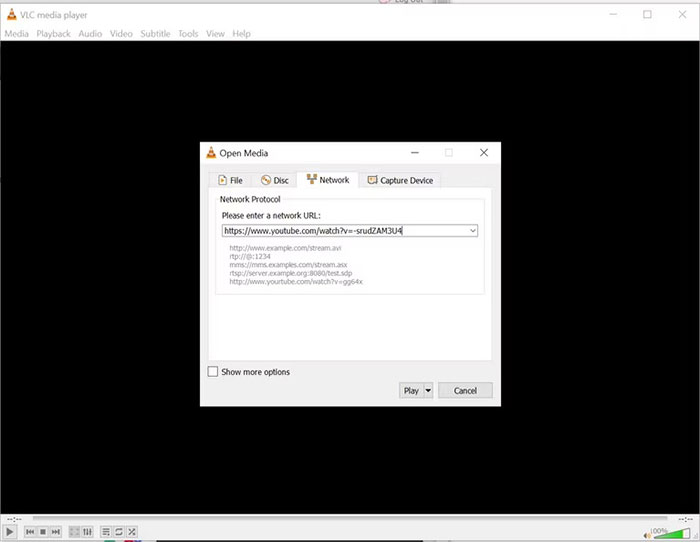The image size is (700, 542).
Task: Close the Open Media dialog
Action: [484, 153]
